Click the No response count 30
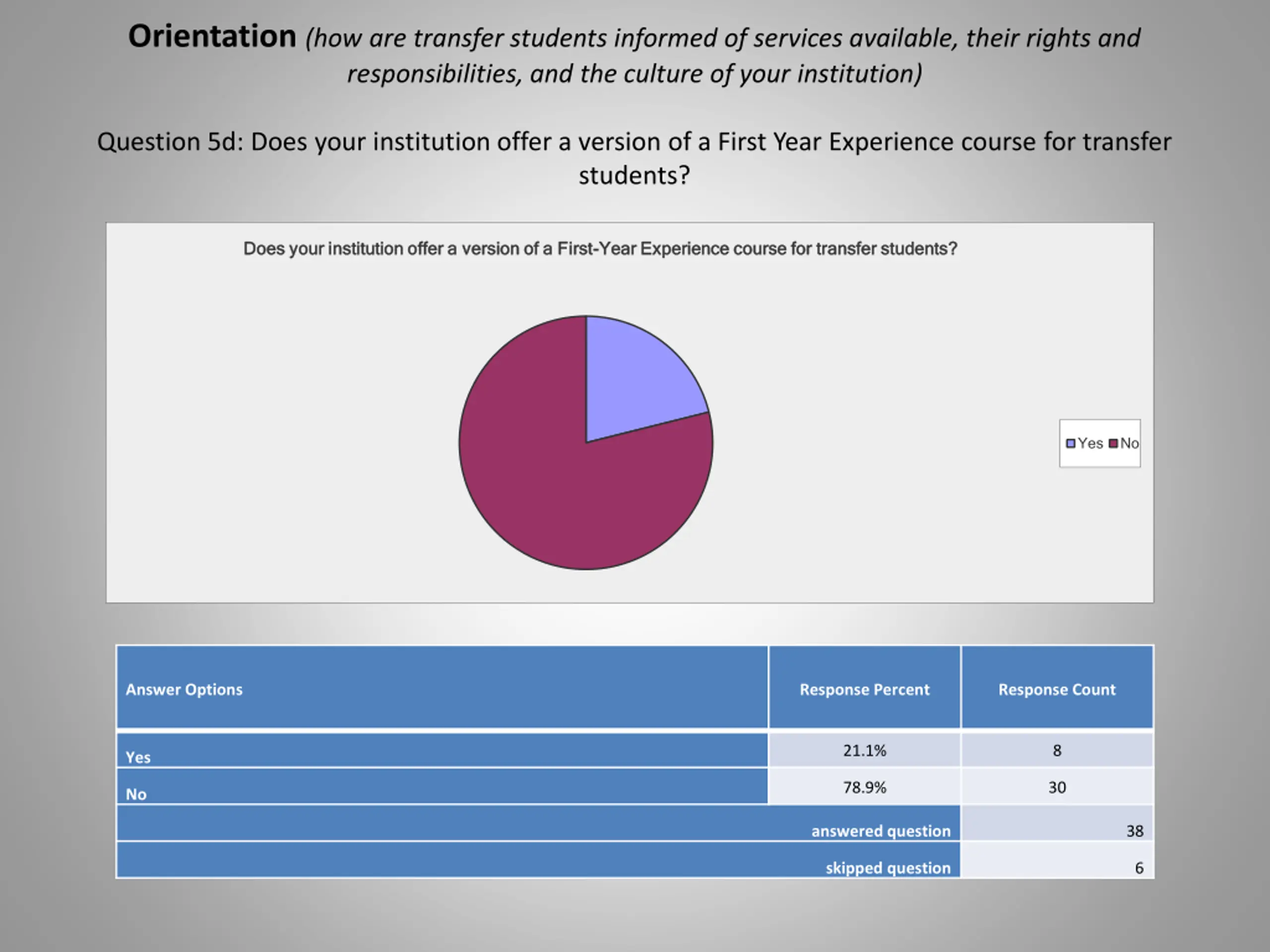This screenshot has height=952, width=1270. [x=1057, y=787]
